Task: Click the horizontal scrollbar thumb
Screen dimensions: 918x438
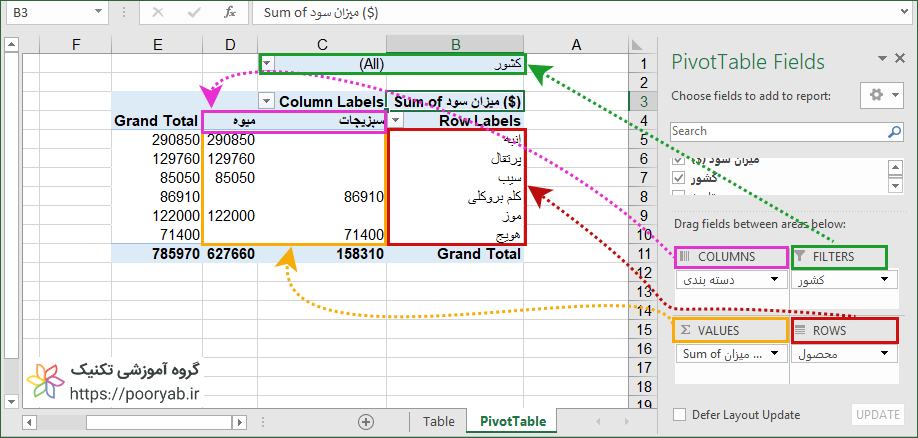Action: 159,422
